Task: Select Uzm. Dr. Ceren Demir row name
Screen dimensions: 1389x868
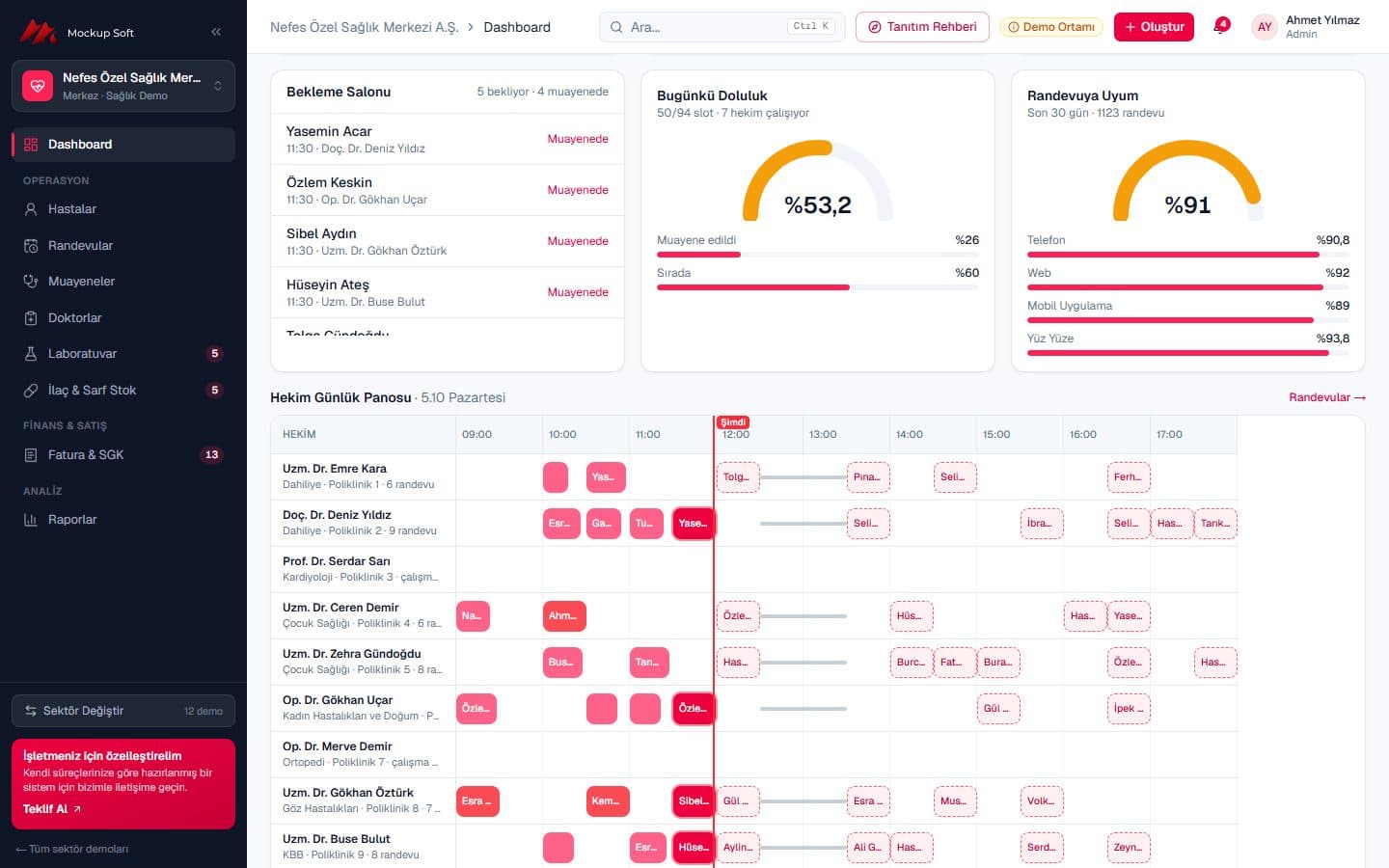Action: (340, 608)
